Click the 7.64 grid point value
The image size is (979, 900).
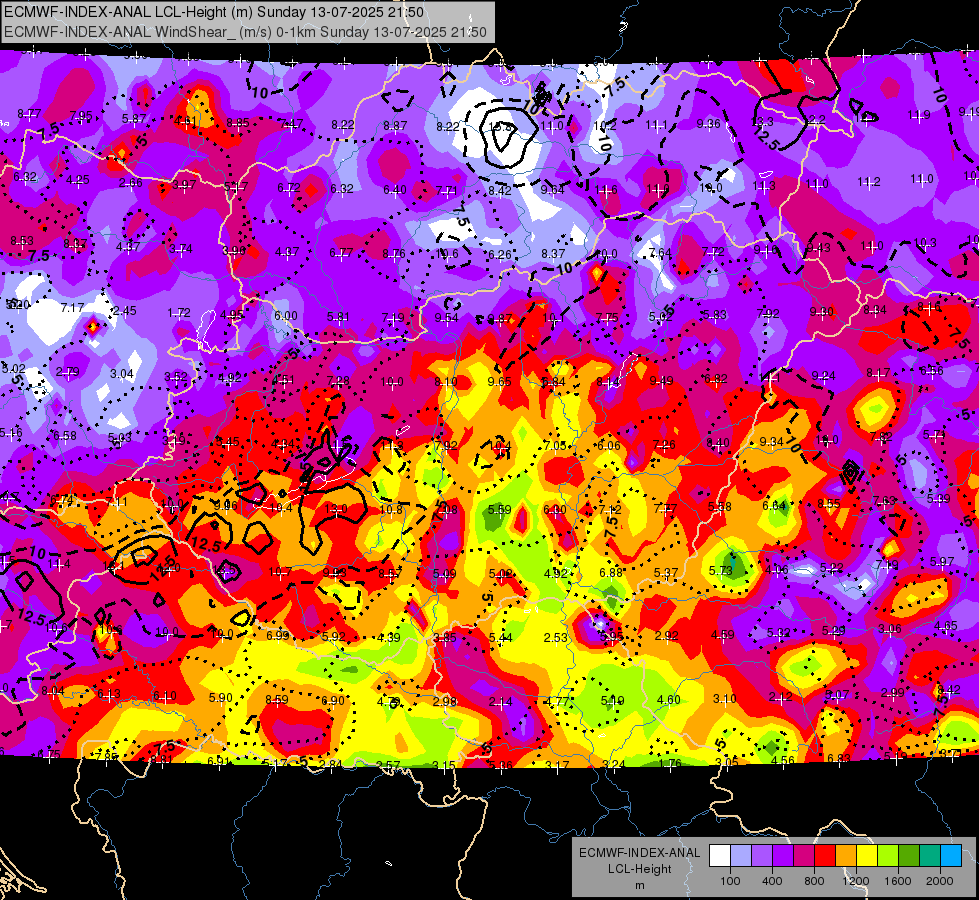click(660, 253)
